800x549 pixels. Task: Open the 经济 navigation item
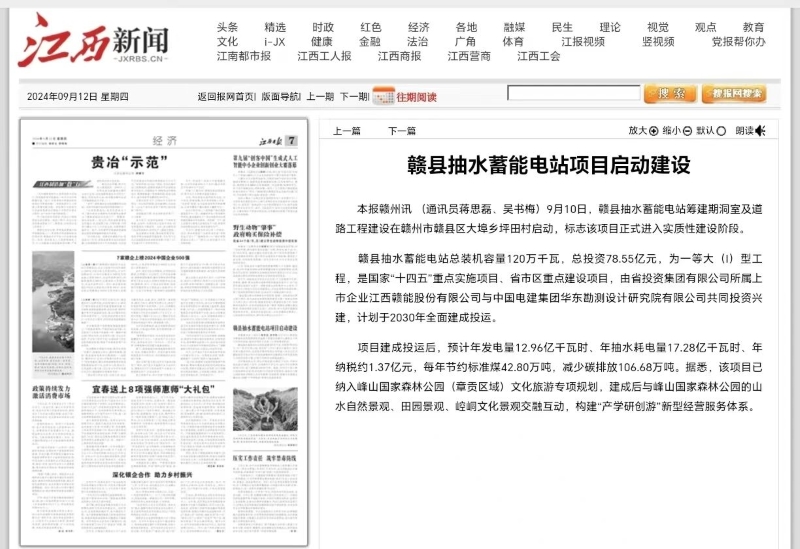coord(419,27)
